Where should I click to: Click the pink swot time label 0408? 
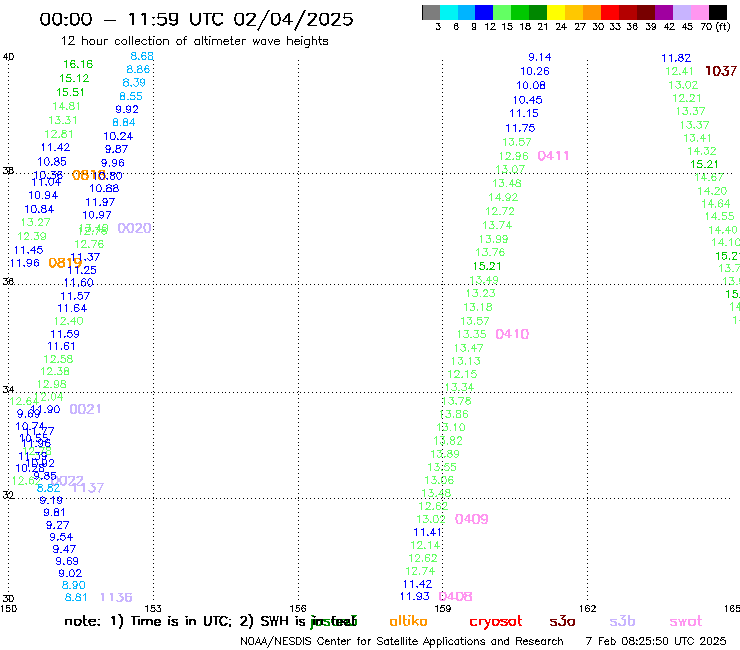coord(455,597)
